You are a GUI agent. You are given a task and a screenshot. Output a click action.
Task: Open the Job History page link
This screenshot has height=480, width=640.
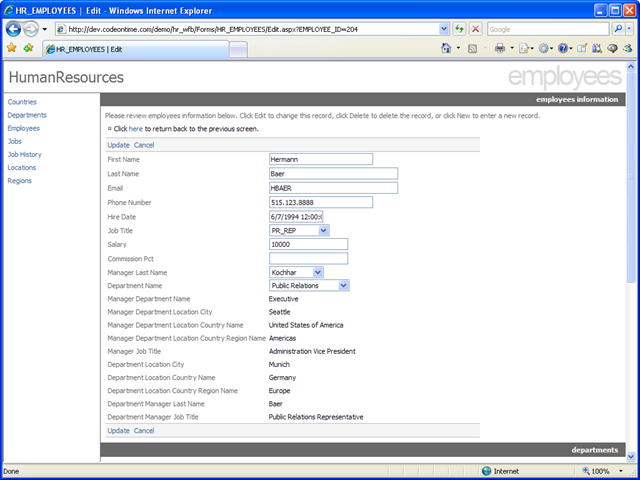pos(24,154)
